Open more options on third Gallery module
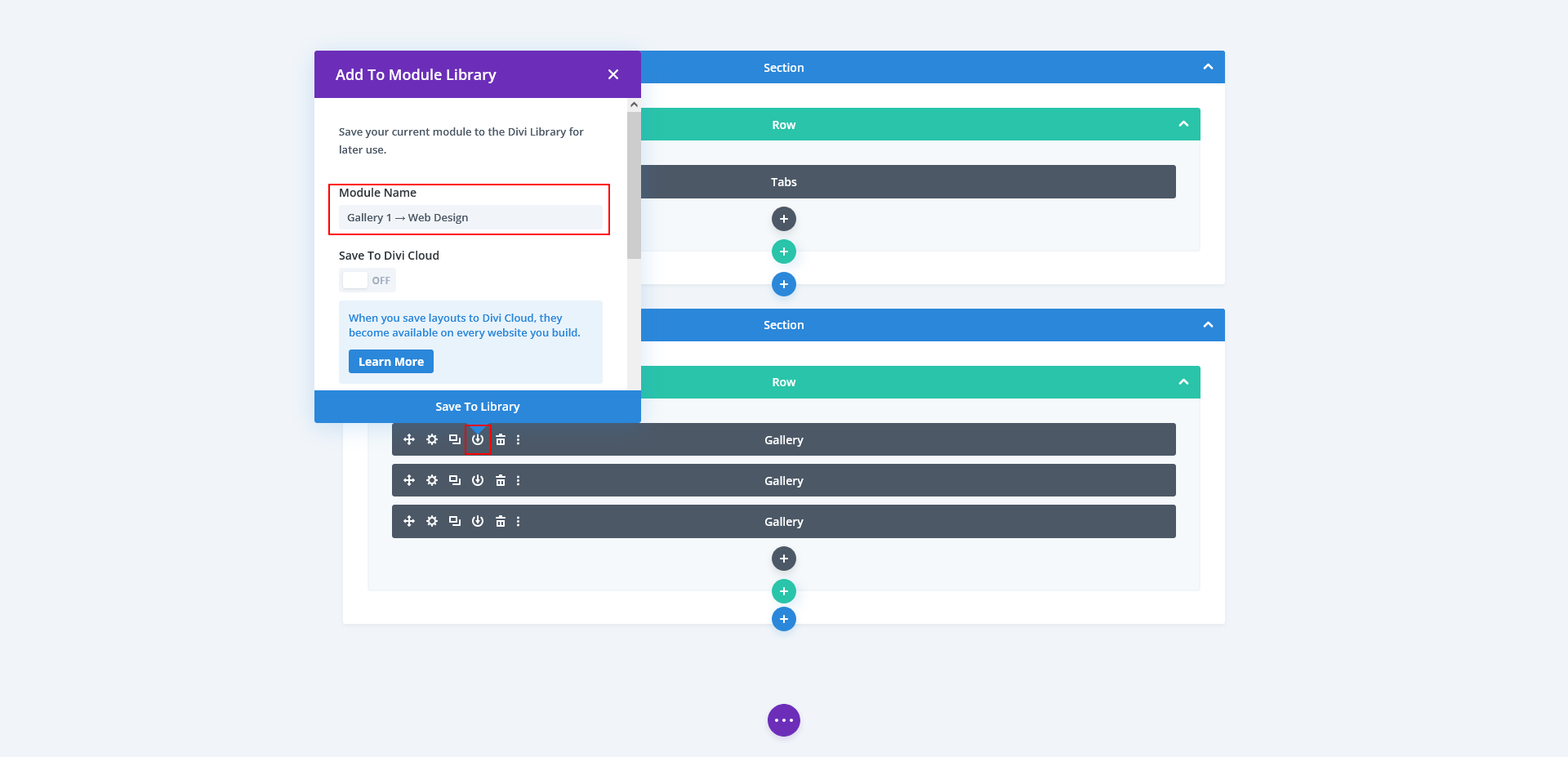 [518, 521]
